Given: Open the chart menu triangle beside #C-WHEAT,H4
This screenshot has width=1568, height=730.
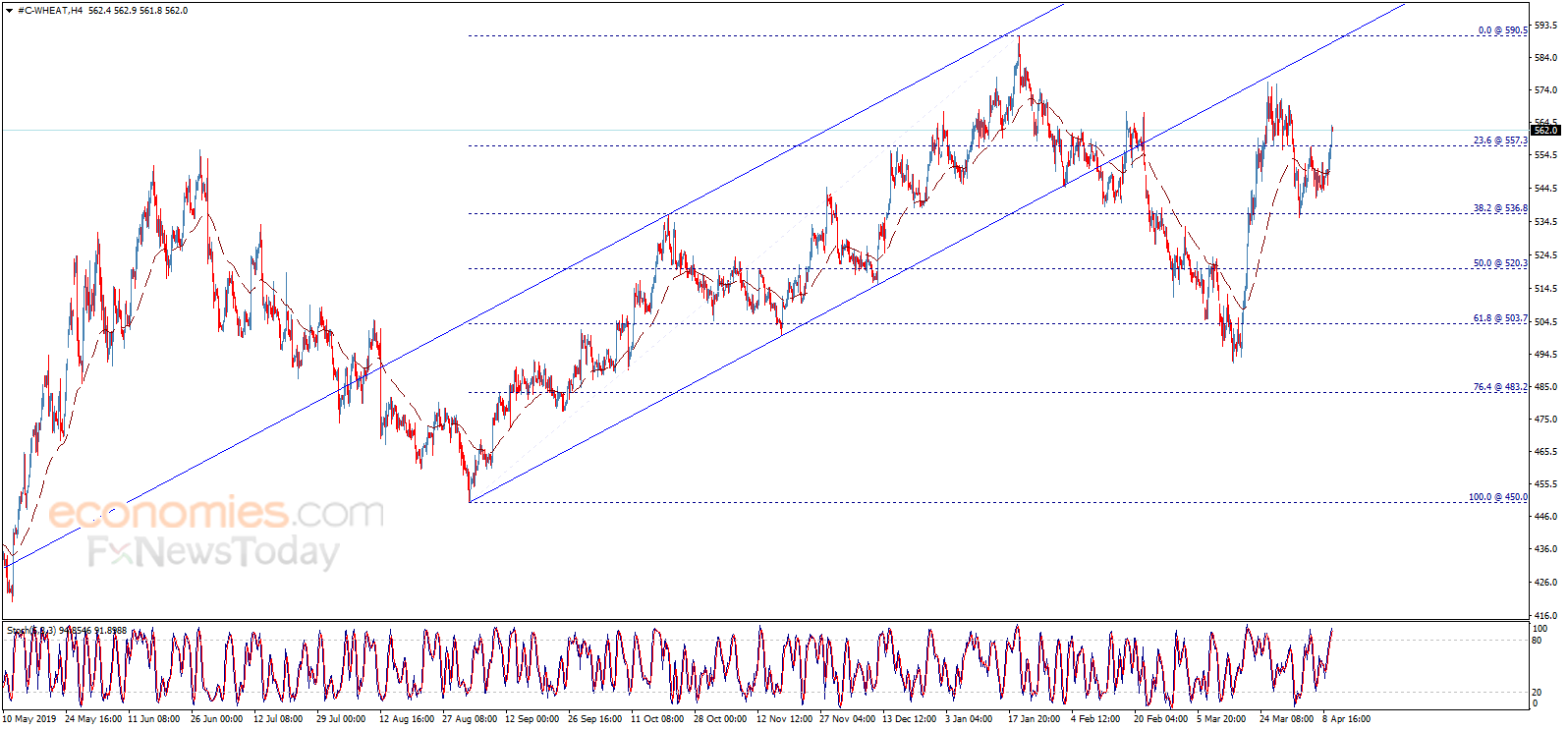Looking at the screenshot, I should (9, 11).
